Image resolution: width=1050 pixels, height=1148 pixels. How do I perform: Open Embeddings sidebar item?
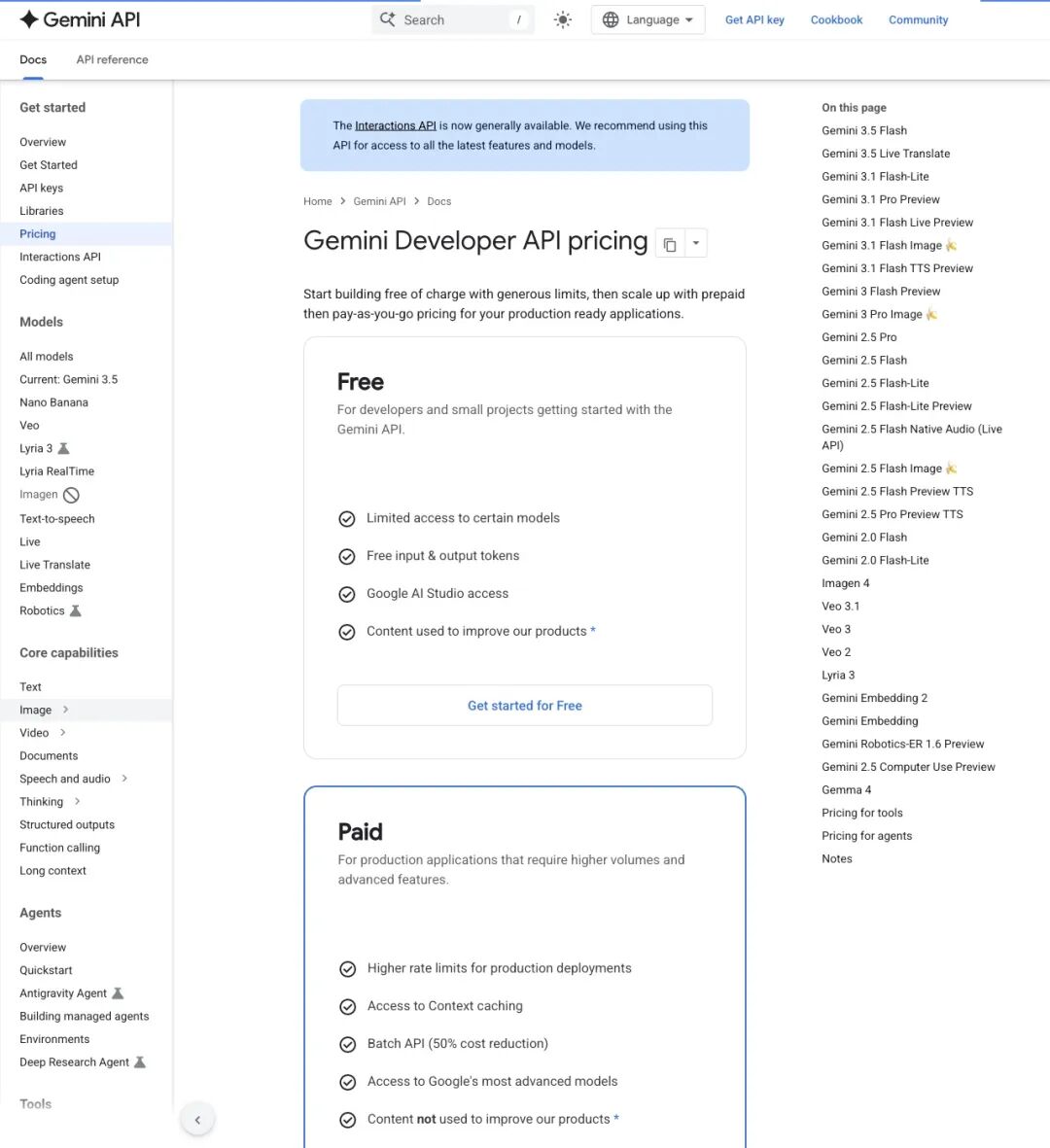pos(52,587)
